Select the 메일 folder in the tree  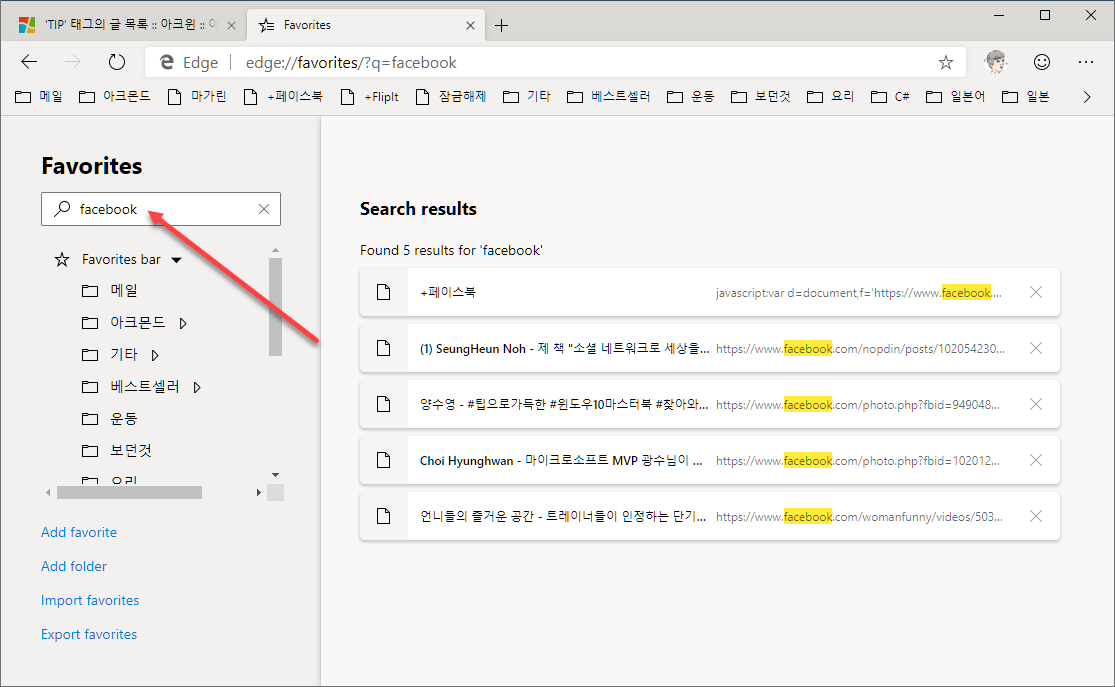coord(124,290)
